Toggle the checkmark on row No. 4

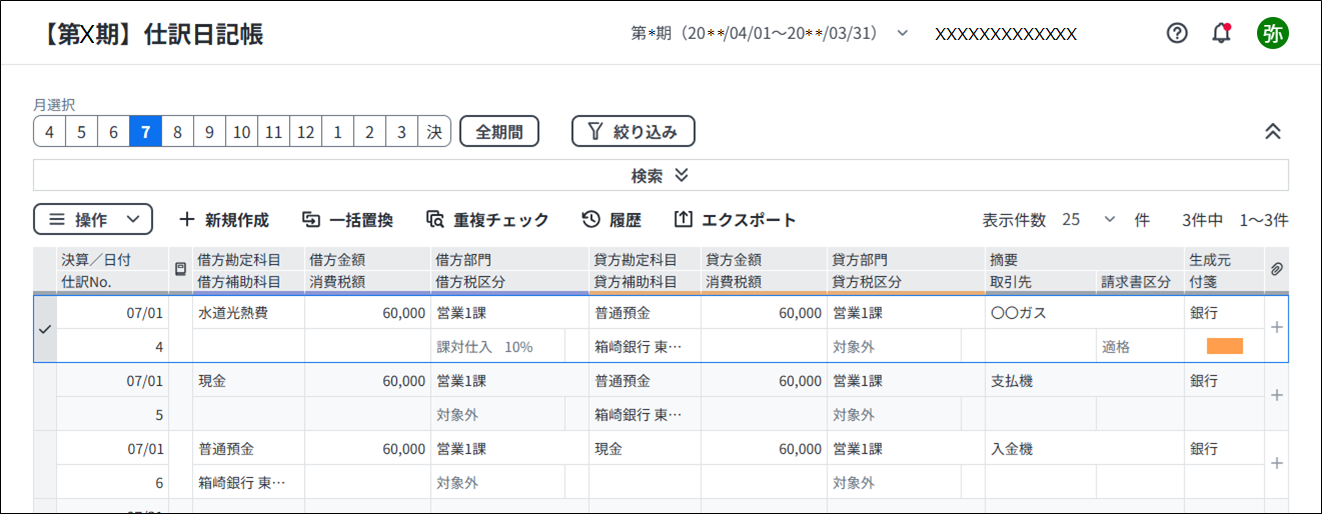point(44,328)
